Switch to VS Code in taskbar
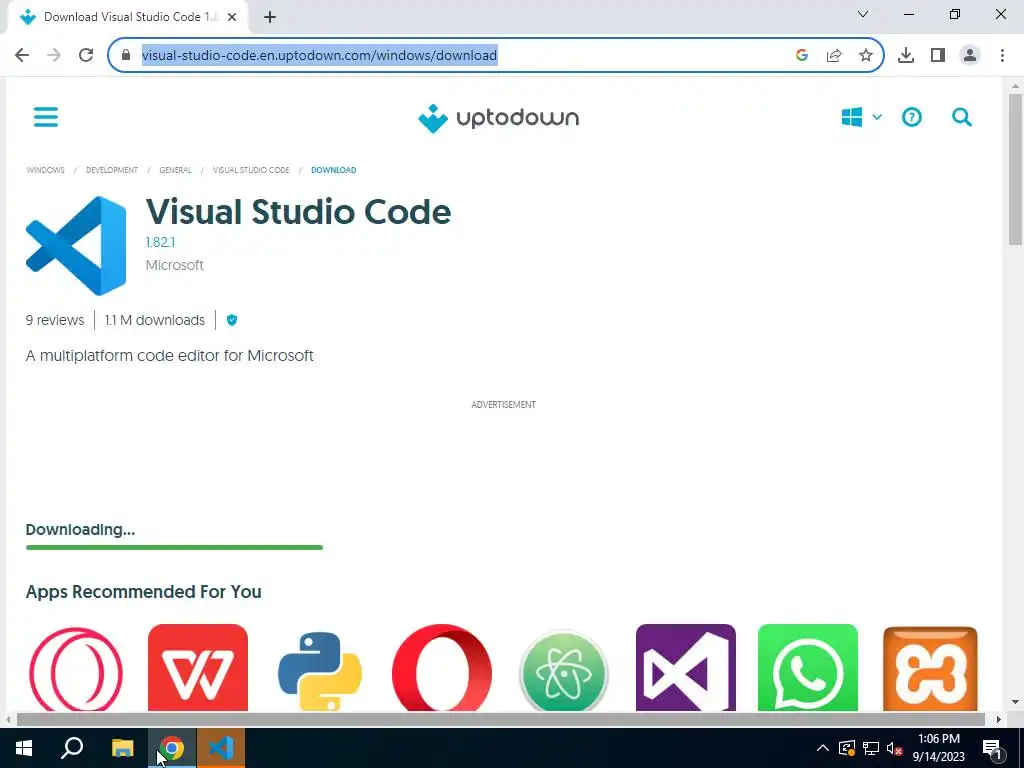 click(x=221, y=748)
